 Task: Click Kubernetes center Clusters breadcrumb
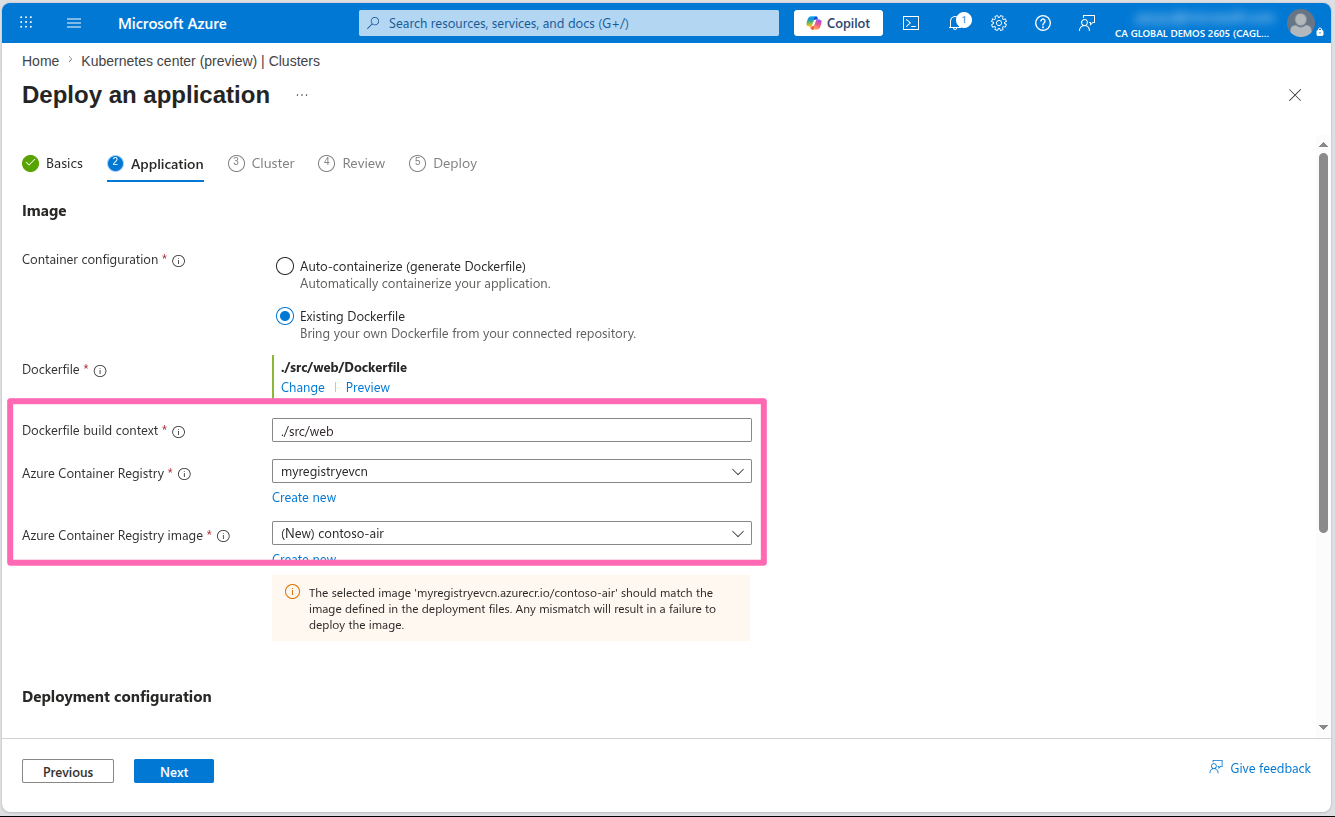(200, 61)
